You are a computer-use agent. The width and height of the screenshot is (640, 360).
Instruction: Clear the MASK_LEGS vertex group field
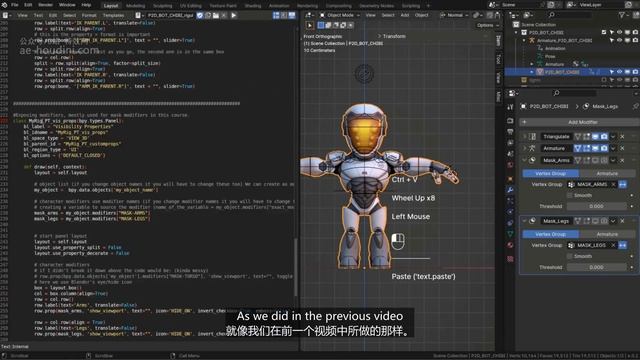[x=613, y=245]
